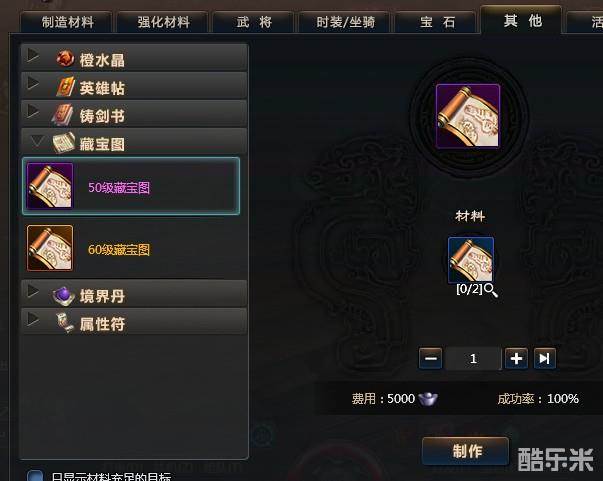
Task: Click the quantity field showing 1
Action: [473, 358]
